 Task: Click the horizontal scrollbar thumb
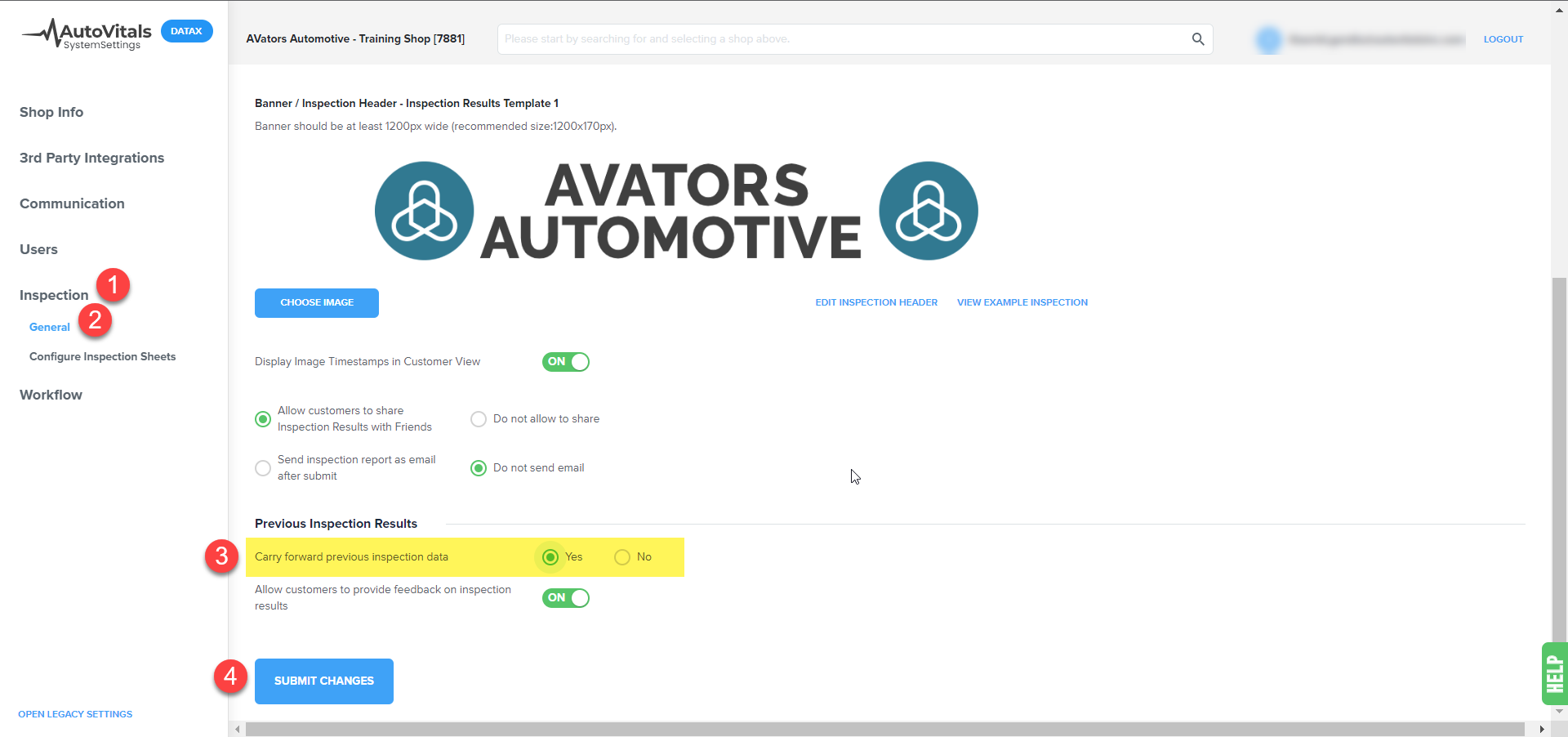point(884,730)
